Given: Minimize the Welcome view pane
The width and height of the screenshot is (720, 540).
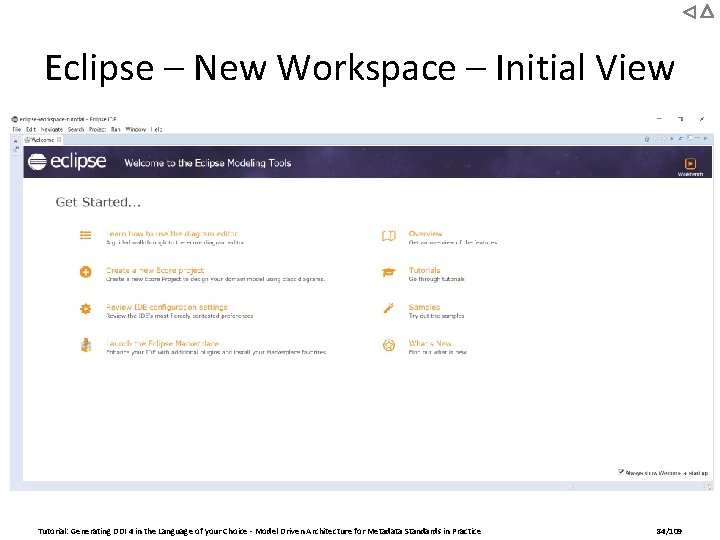Looking at the screenshot, I should [697, 138].
